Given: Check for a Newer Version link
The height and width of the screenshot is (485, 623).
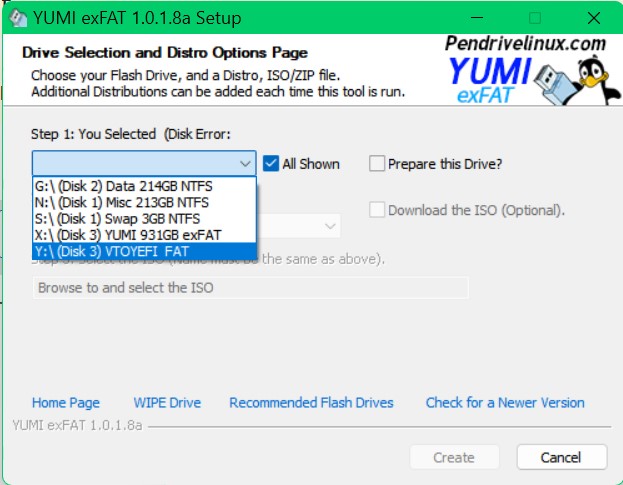Looking at the screenshot, I should click(x=505, y=403).
